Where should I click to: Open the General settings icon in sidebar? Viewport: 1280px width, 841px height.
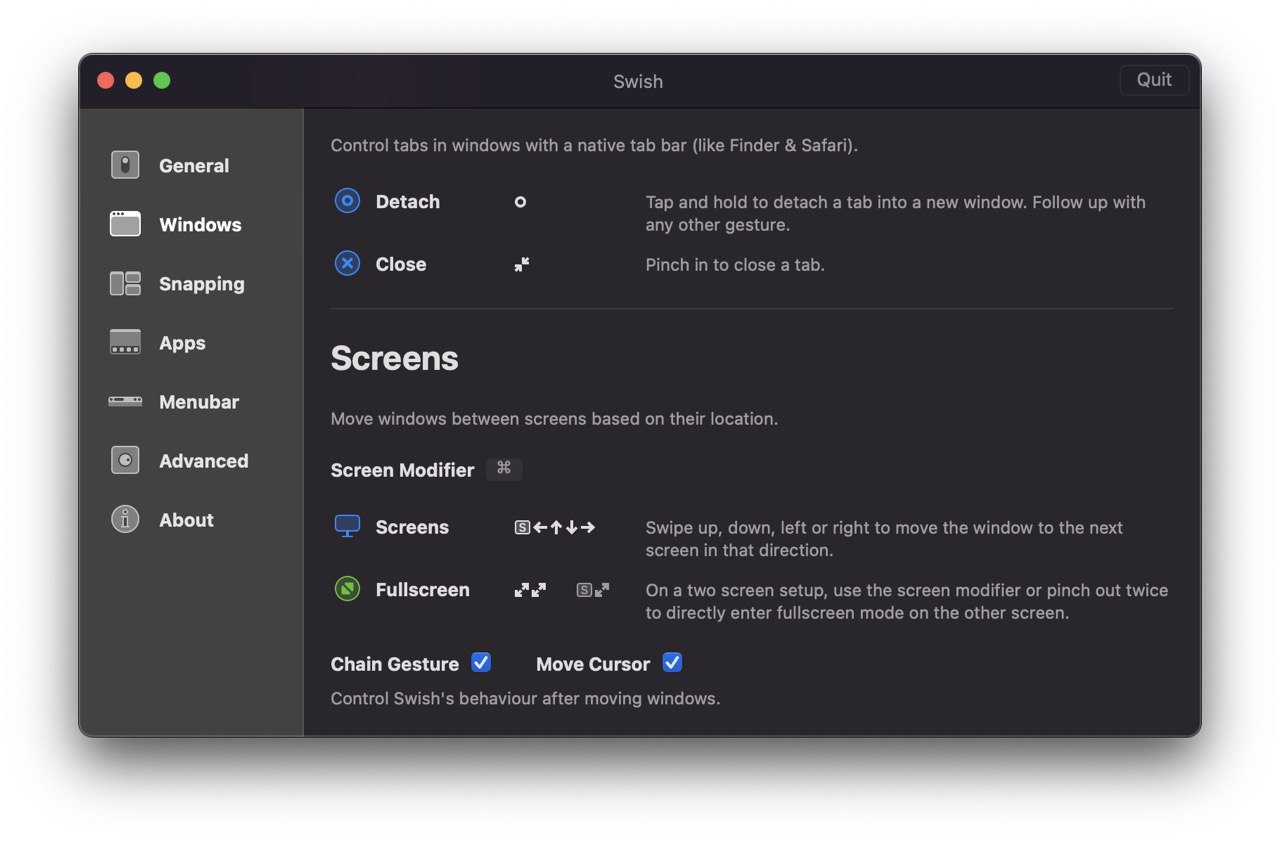125,165
